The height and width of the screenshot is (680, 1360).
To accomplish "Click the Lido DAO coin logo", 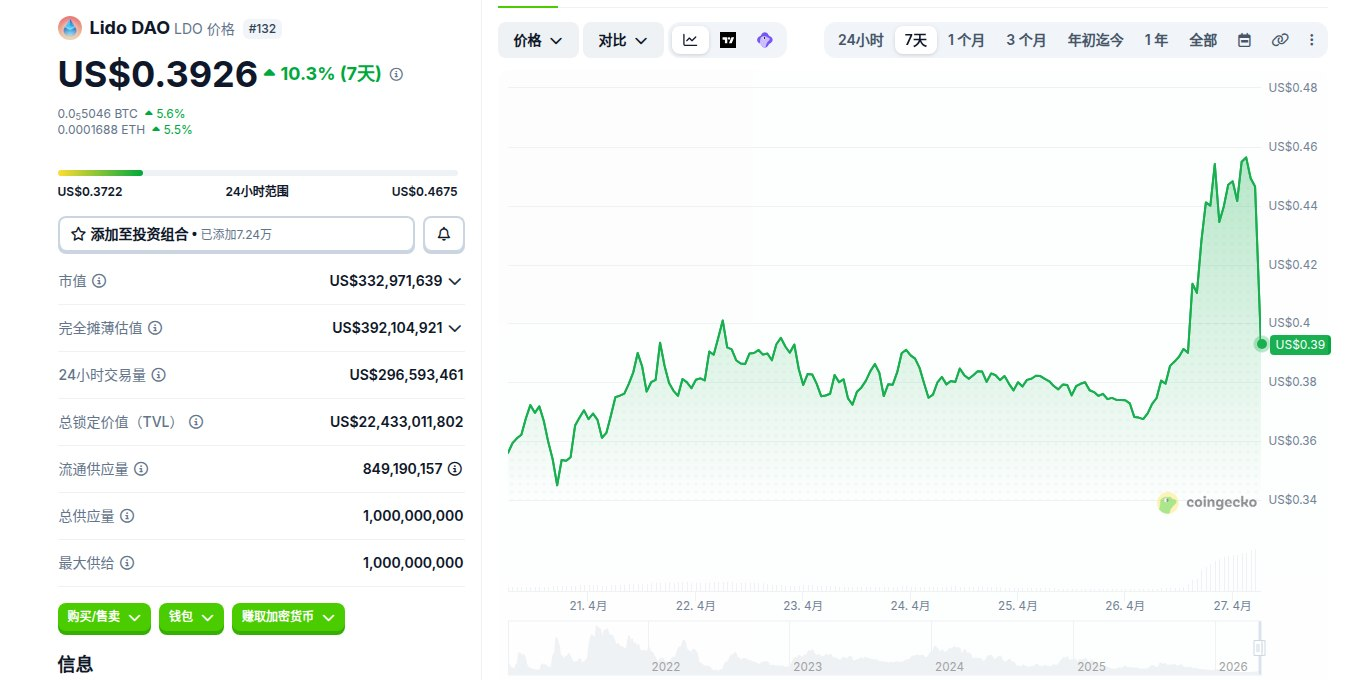I will (x=69, y=28).
